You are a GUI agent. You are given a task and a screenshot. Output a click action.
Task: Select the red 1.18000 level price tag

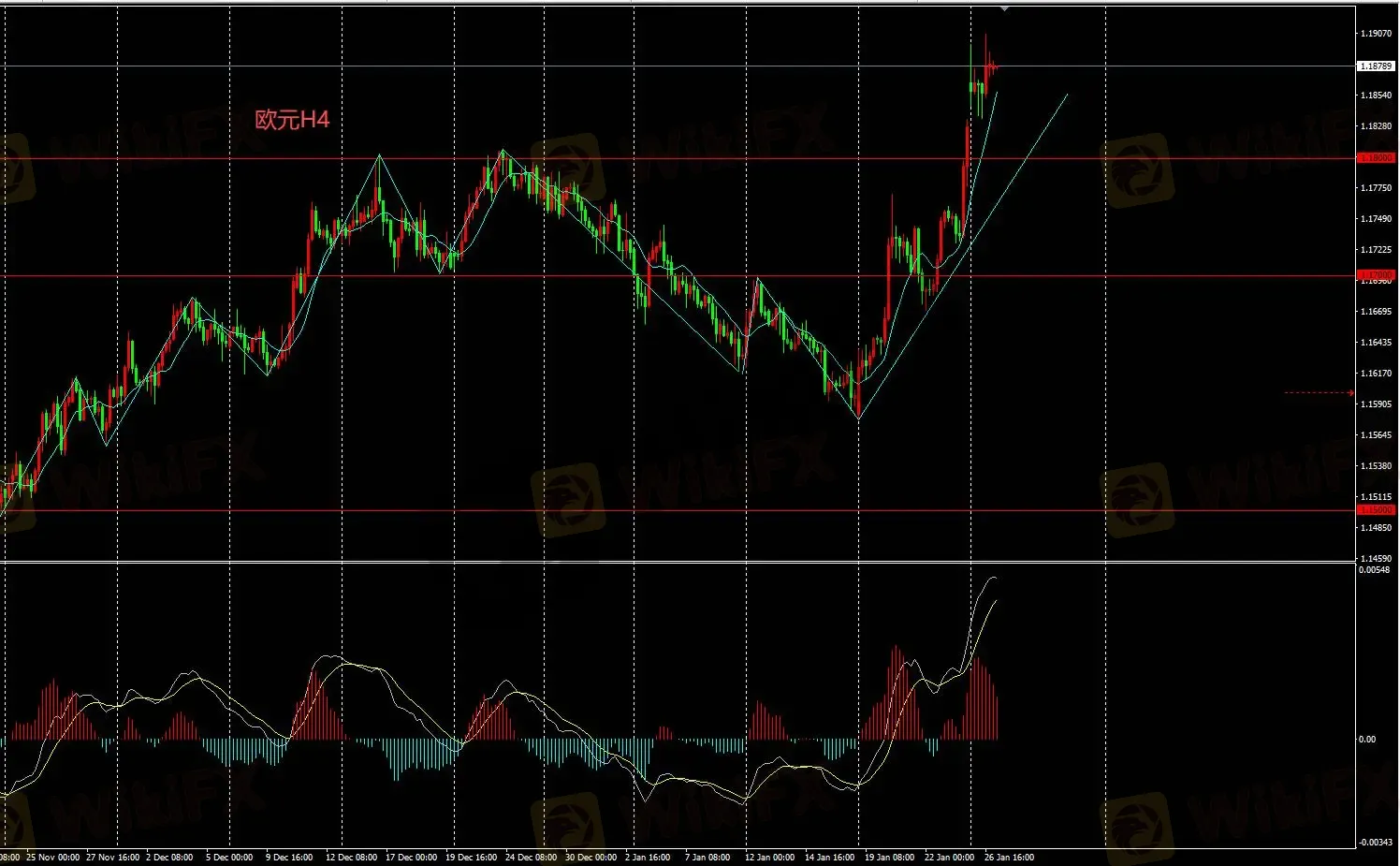pyautogui.click(x=1376, y=158)
